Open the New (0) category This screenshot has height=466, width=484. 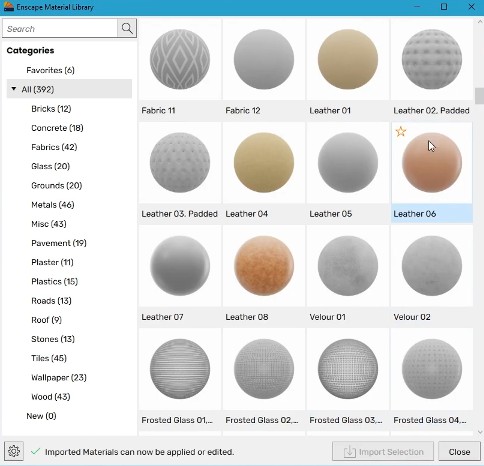pos(41,416)
